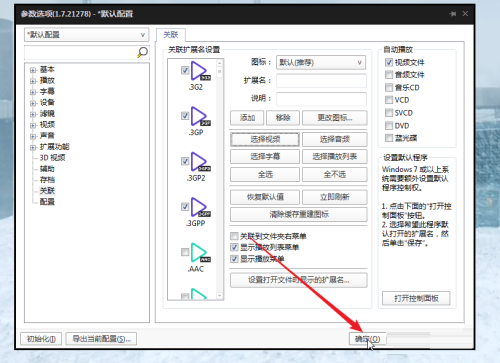The height and width of the screenshot is (363, 500).
Task: Enable SVCD autoplay option
Action: (x=389, y=113)
